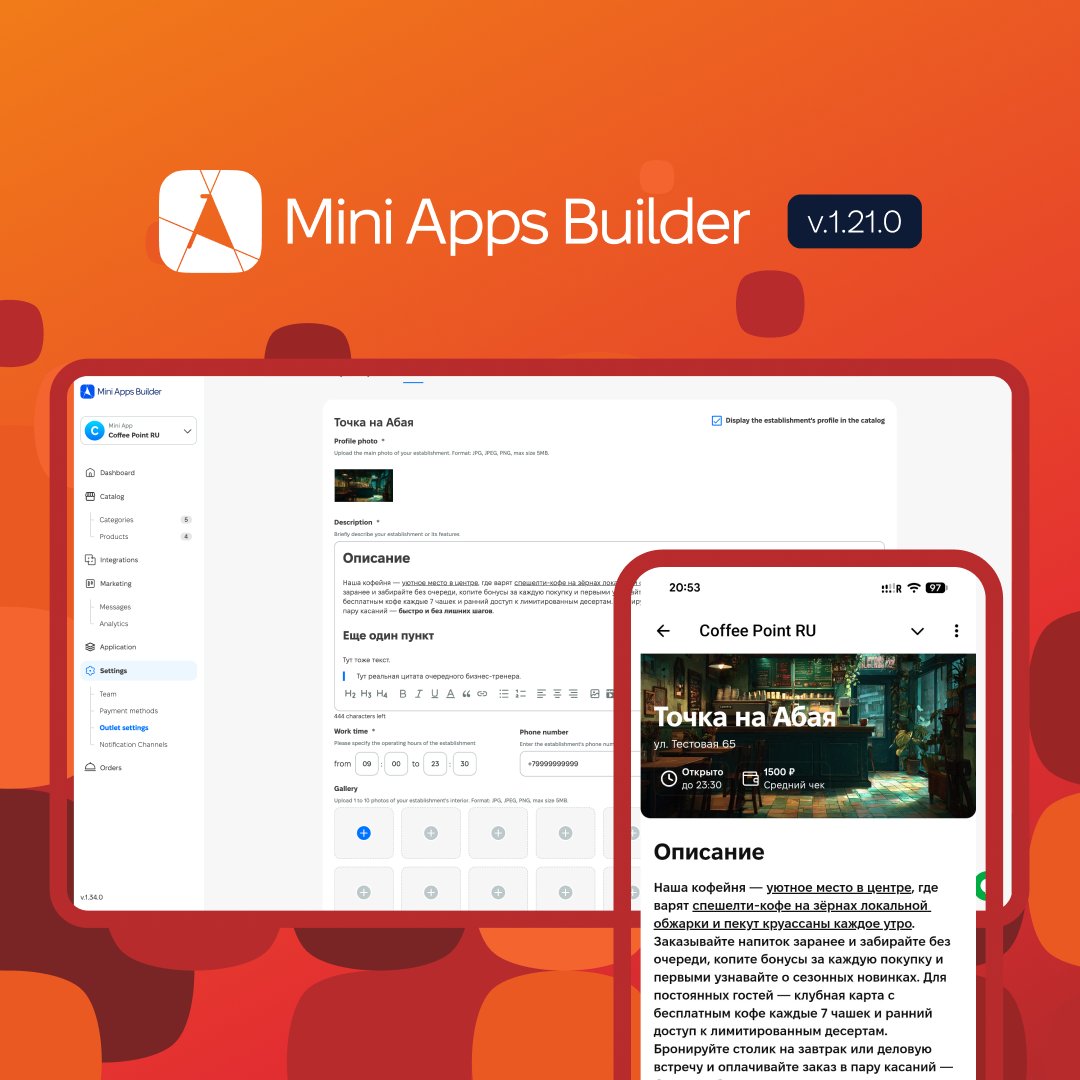The height and width of the screenshot is (1080, 1080).
Task: Open text color tool in editor
Action: (450, 694)
